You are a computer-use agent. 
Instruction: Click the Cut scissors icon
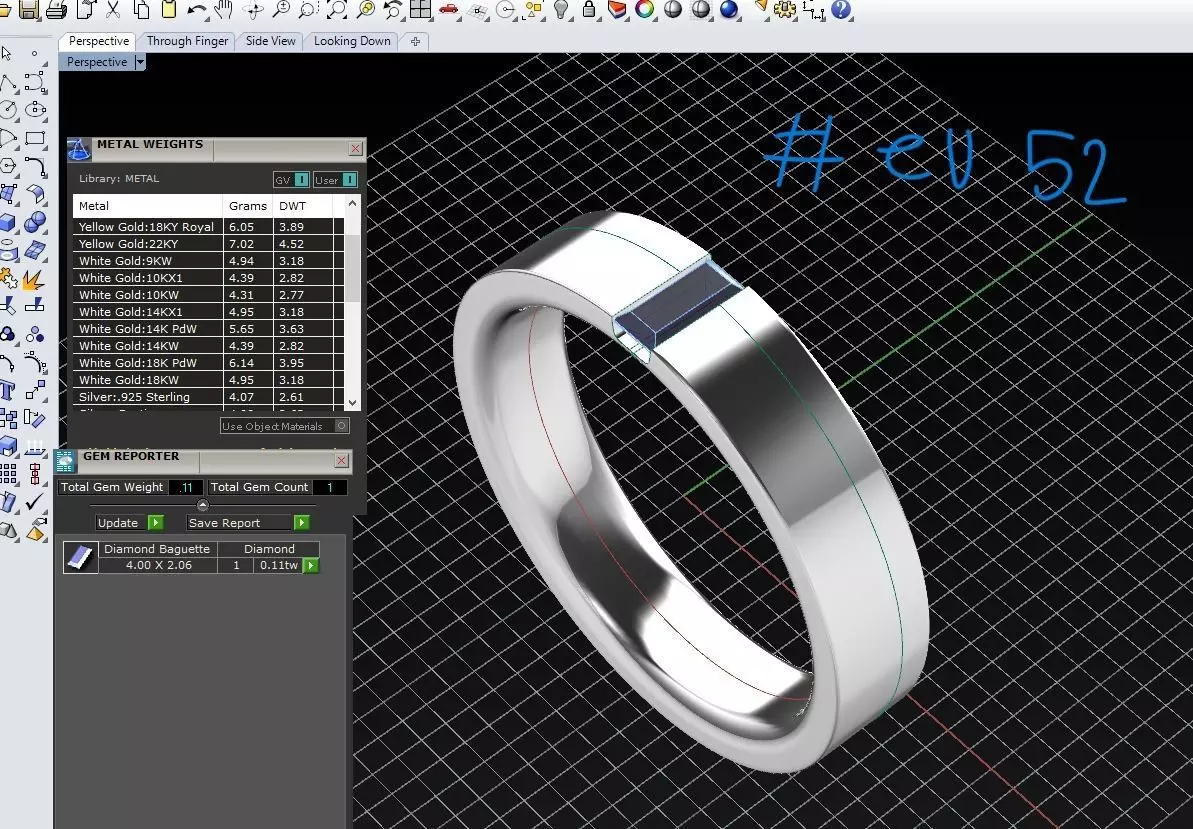coord(113,9)
